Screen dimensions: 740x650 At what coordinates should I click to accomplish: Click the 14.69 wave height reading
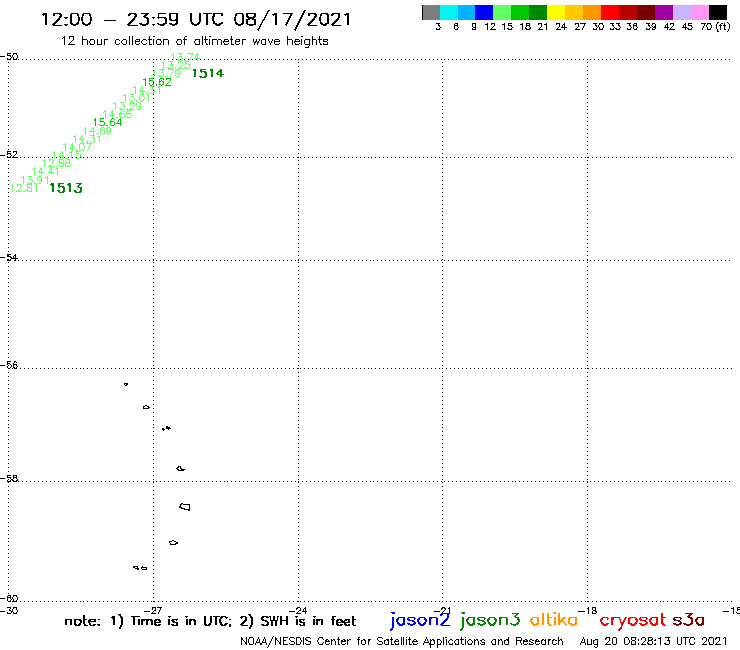97,131
